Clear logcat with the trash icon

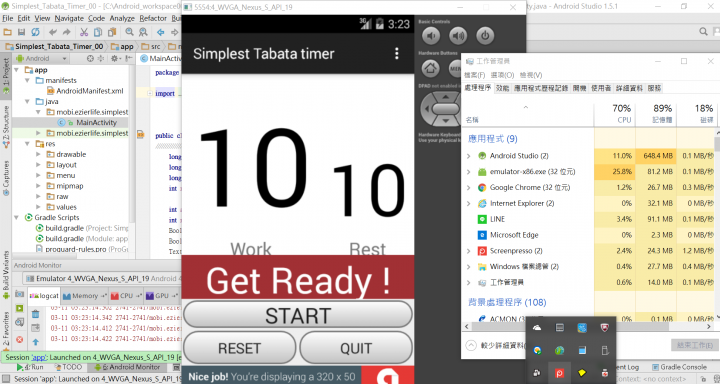[35, 314]
